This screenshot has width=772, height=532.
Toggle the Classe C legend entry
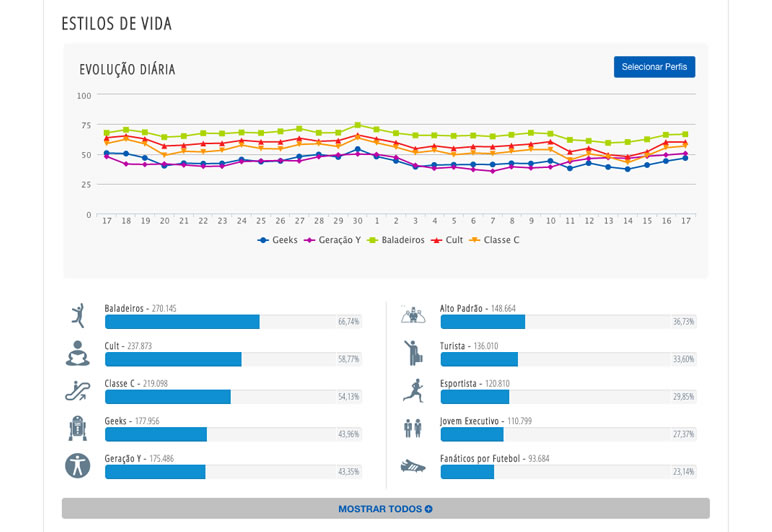pyautogui.click(x=494, y=240)
